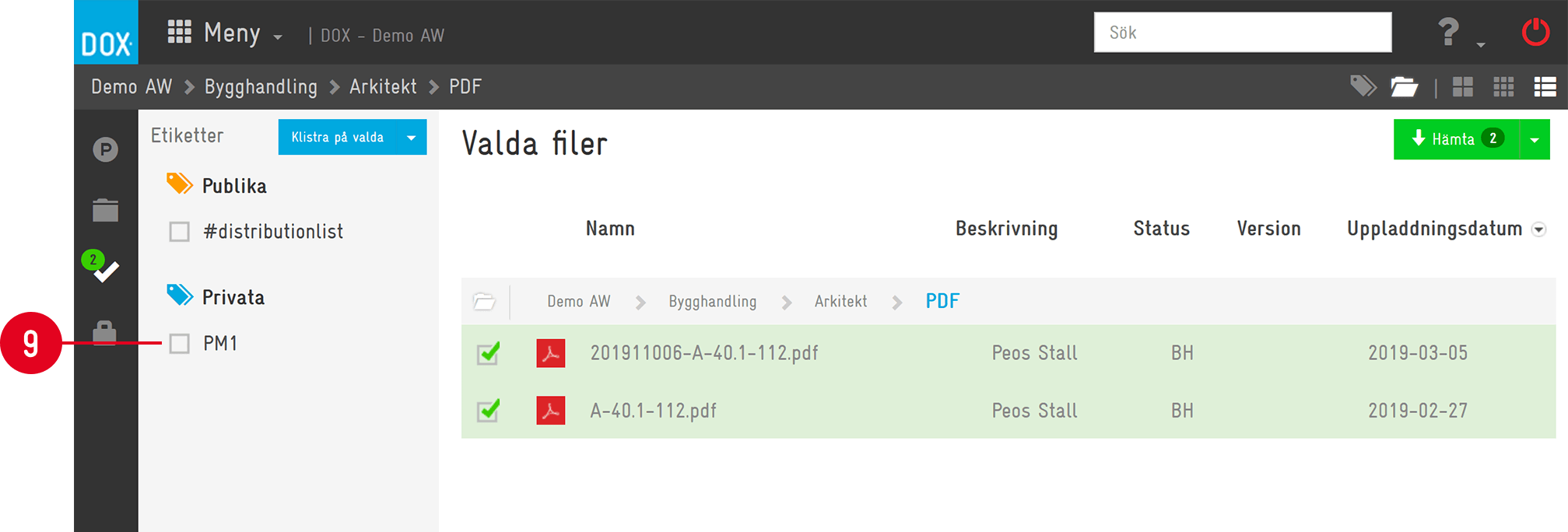
Task: Open the tags icon in breadcrumb bar
Action: pos(1363,86)
